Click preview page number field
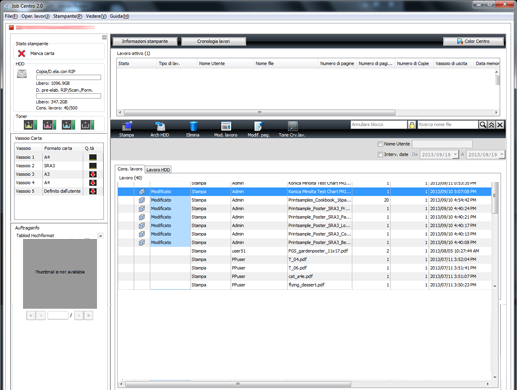This screenshot has width=517, height=390. pos(58,315)
